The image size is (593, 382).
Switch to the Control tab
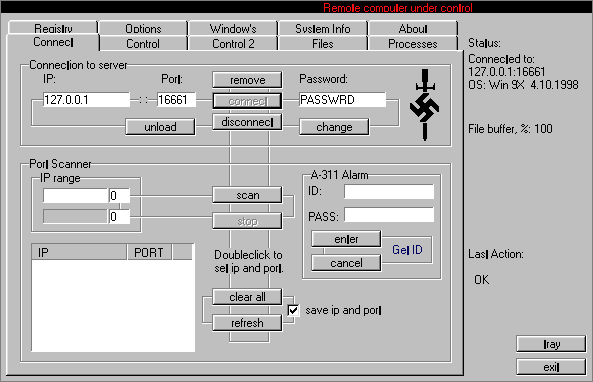point(143,43)
